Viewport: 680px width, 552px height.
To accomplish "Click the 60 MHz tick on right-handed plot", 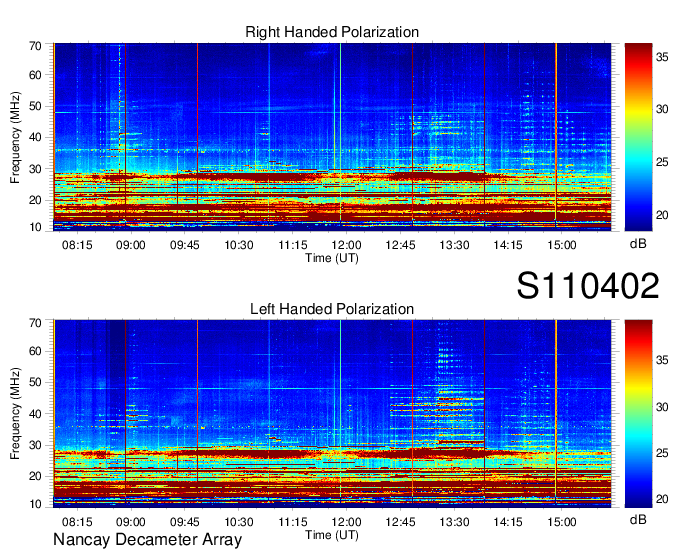I will [35, 75].
